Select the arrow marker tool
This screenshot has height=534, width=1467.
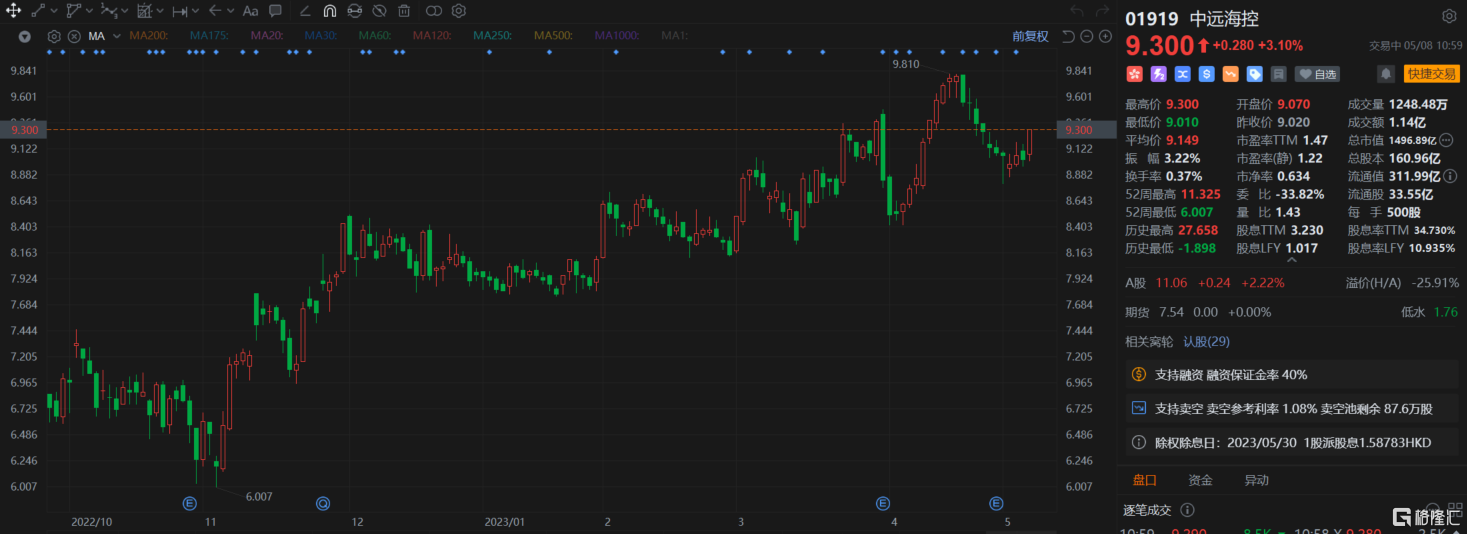click(x=215, y=11)
